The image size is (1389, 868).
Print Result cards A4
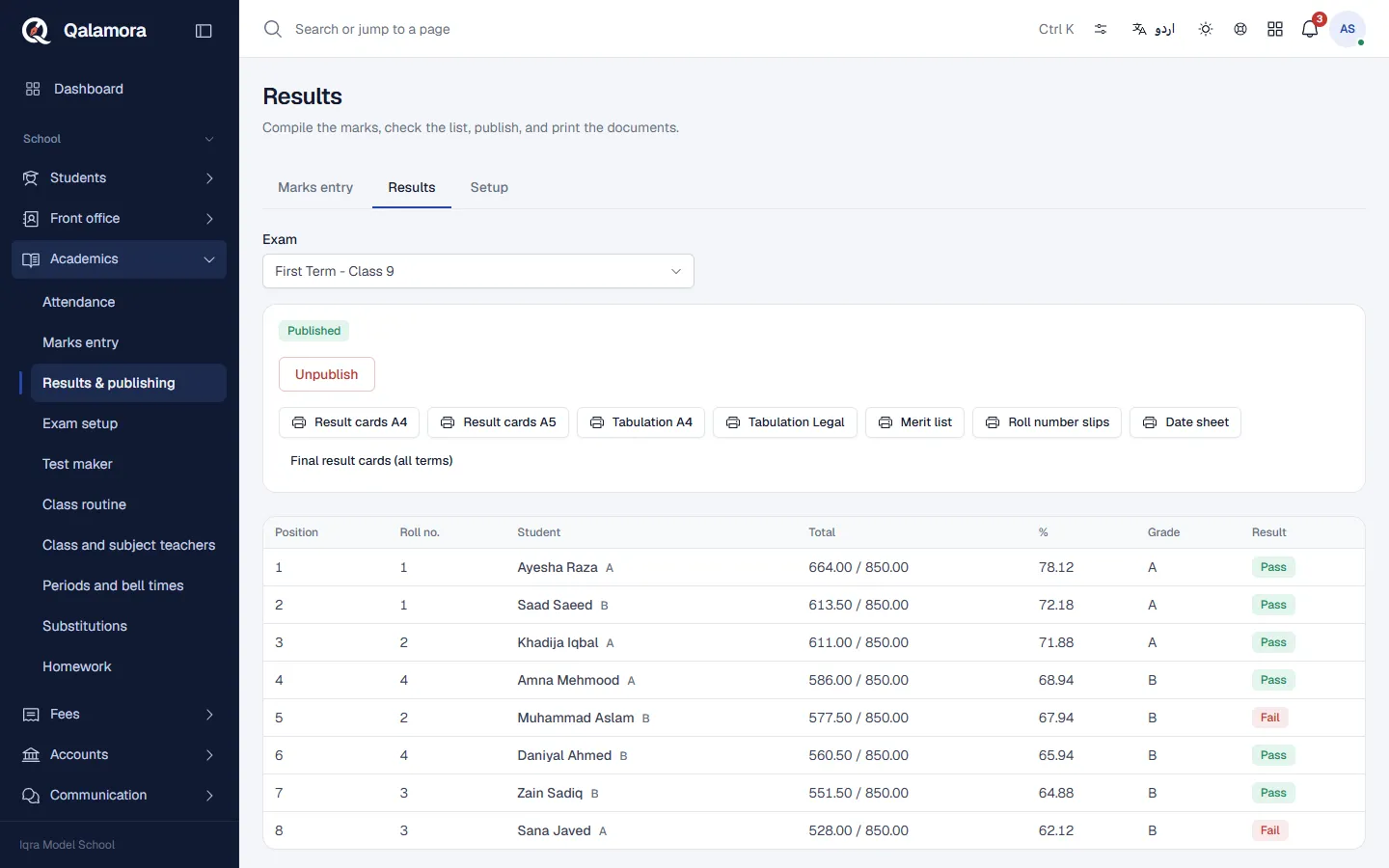point(349,422)
